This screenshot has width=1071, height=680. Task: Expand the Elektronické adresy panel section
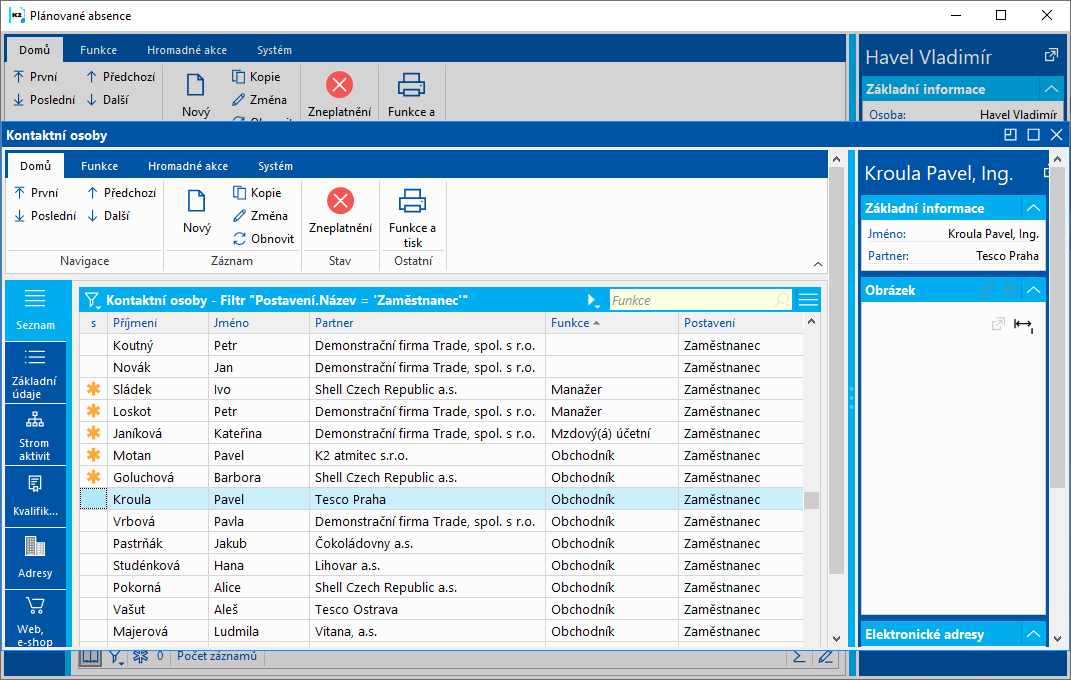pos(1033,634)
